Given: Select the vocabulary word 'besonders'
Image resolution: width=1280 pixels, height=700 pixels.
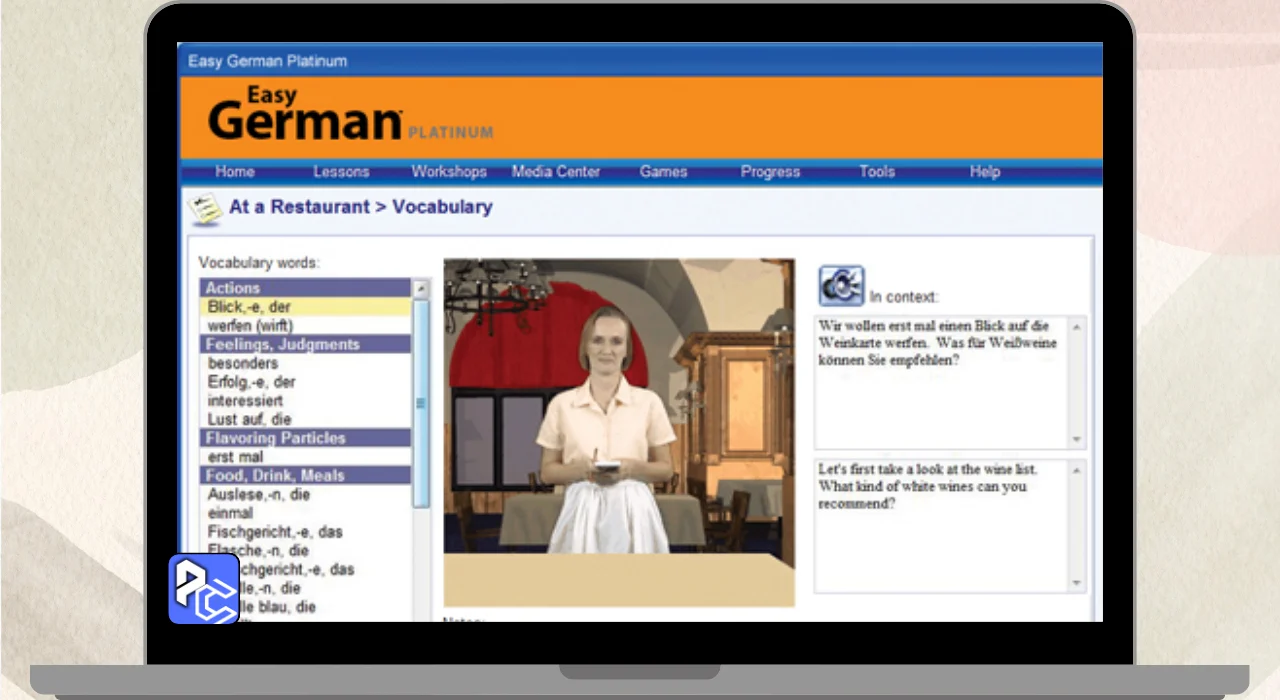Looking at the screenshot, I should 242,363.
